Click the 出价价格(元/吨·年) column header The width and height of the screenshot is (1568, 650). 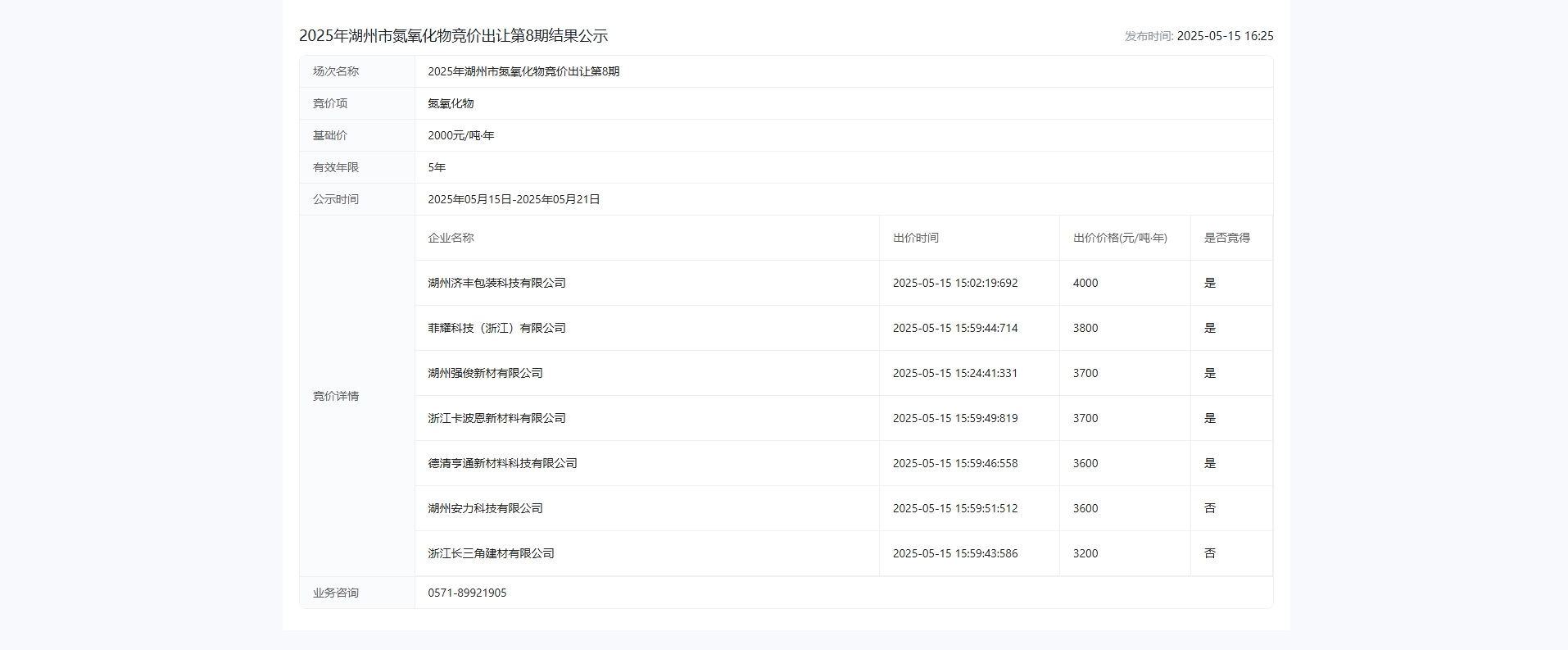click(1120, 238)
